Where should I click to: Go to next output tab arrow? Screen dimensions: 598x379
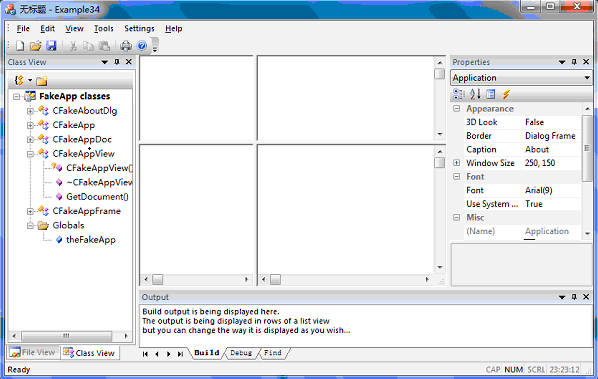click(x=169, y=354)
